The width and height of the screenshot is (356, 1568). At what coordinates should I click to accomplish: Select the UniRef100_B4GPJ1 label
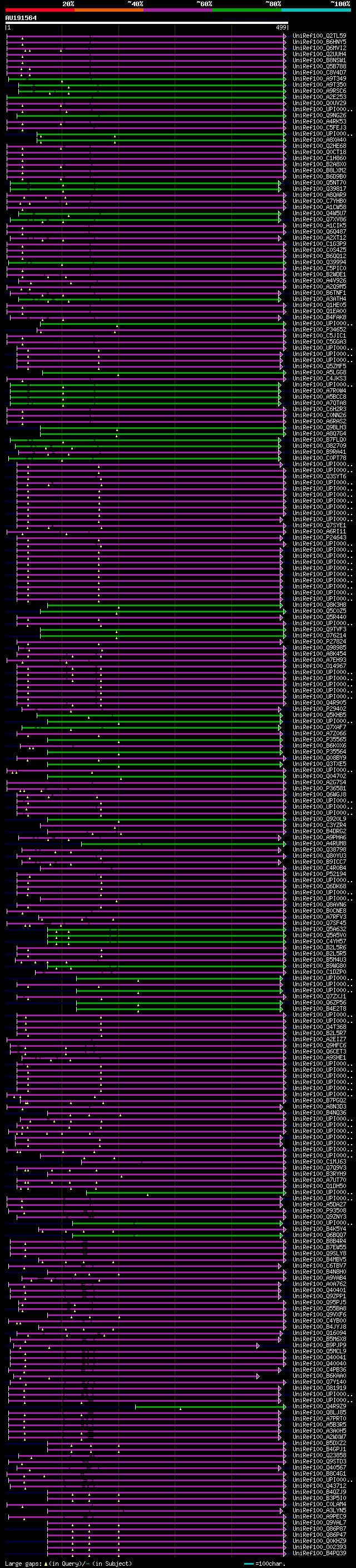tap(319, 1450)
